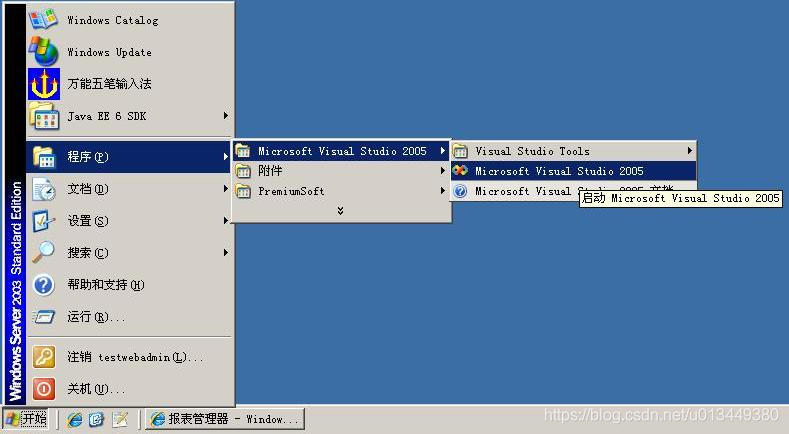Click the 运行(R) run icon
Viewport: 789px width, 434px height.
coord(44,317)
